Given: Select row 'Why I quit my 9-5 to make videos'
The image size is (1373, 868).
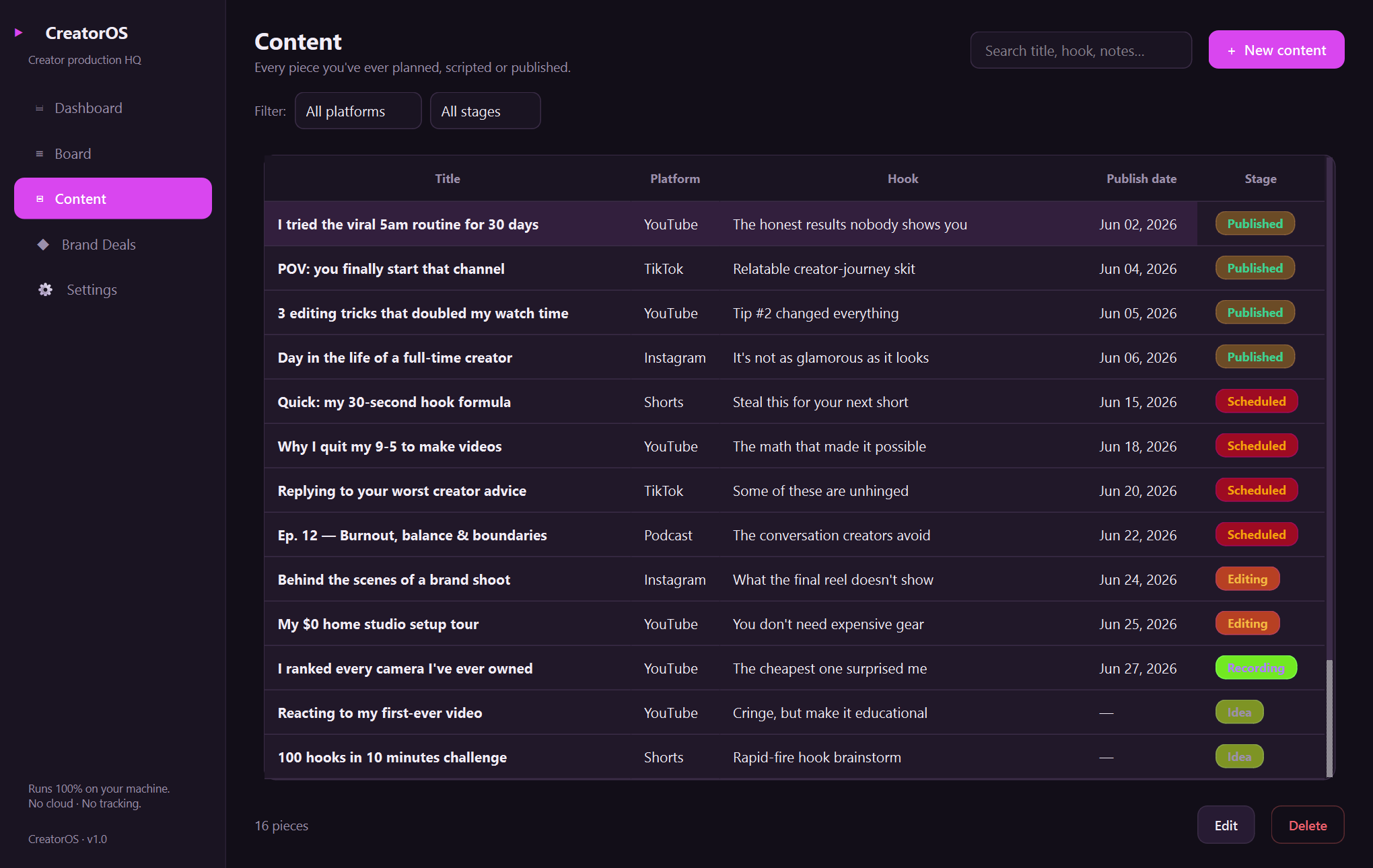Looking at the screenshot, I should pyautogui.click(x=794, y=446).
